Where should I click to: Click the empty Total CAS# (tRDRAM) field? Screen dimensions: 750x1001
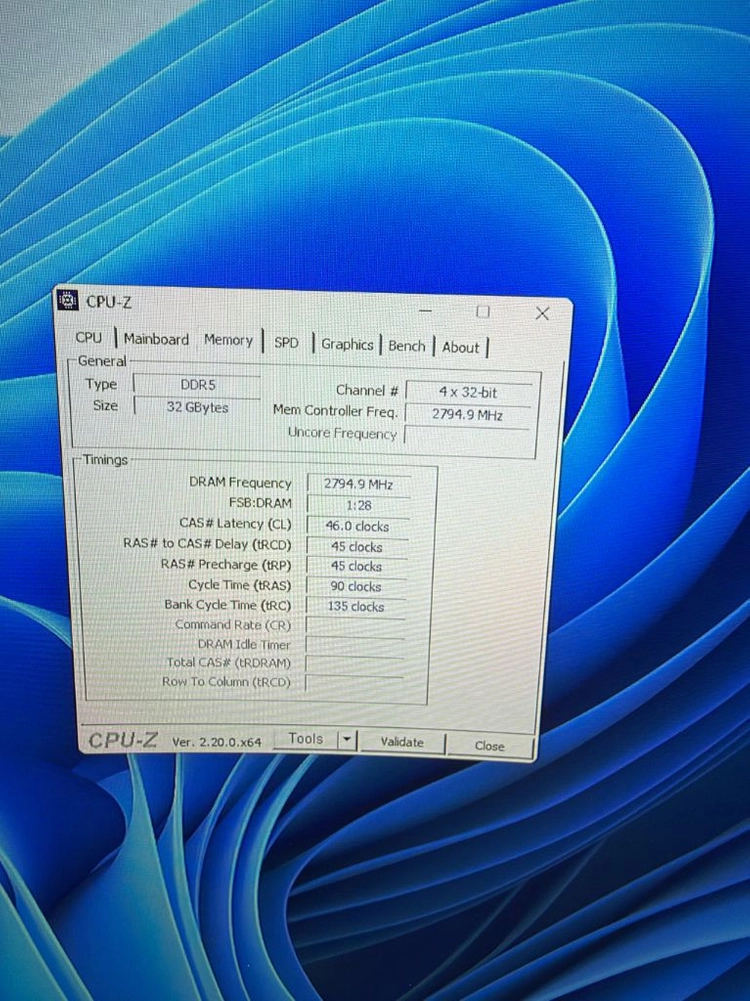[354, 663]
